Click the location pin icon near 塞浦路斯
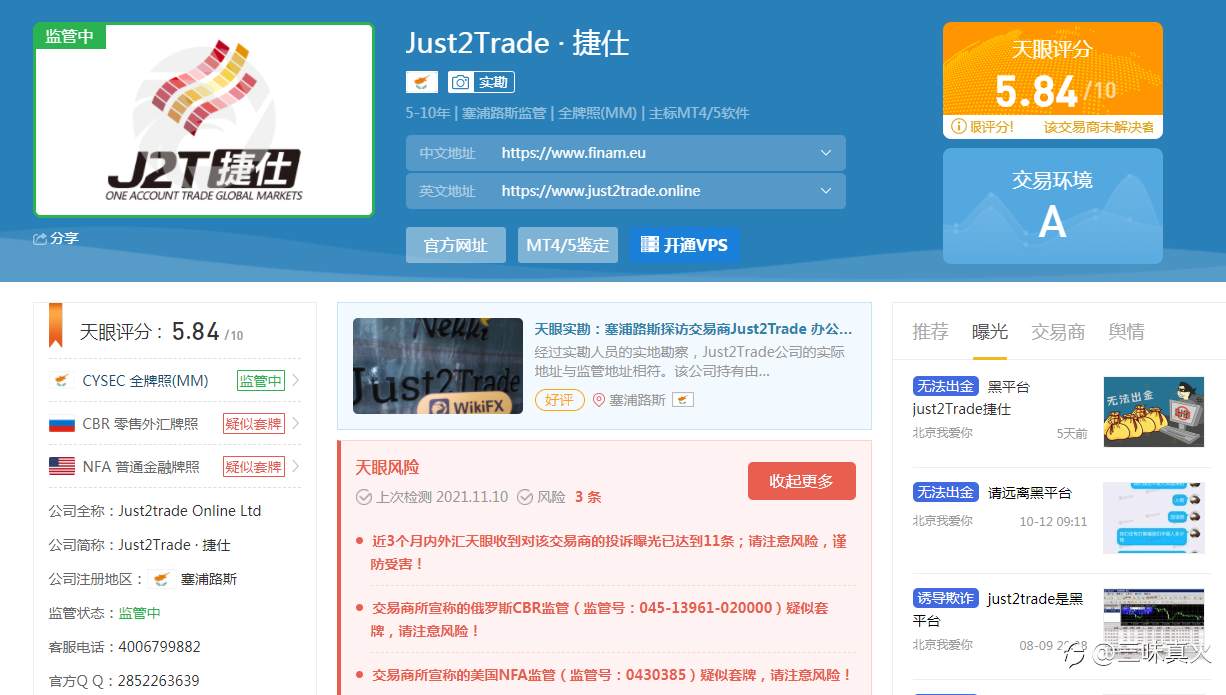This screenshot has height=695, width=1226. pos(599,400)
